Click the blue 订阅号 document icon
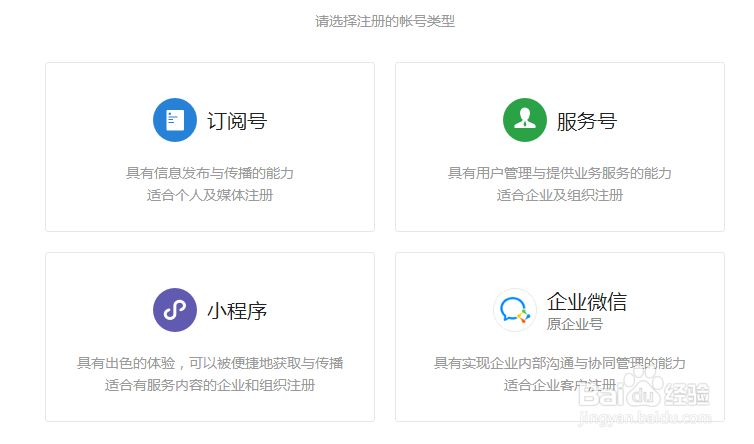The width and height of the screenshot is (754, 444). tap(175, 120)
